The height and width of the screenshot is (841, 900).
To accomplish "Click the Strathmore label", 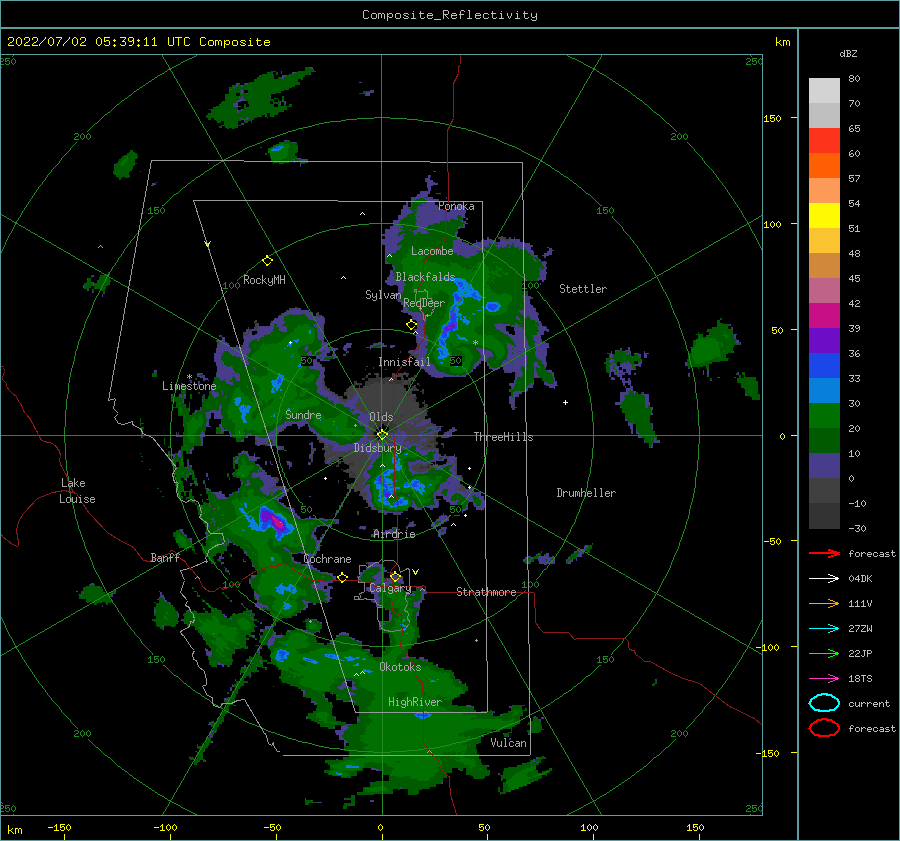I will tap(486, 592).
